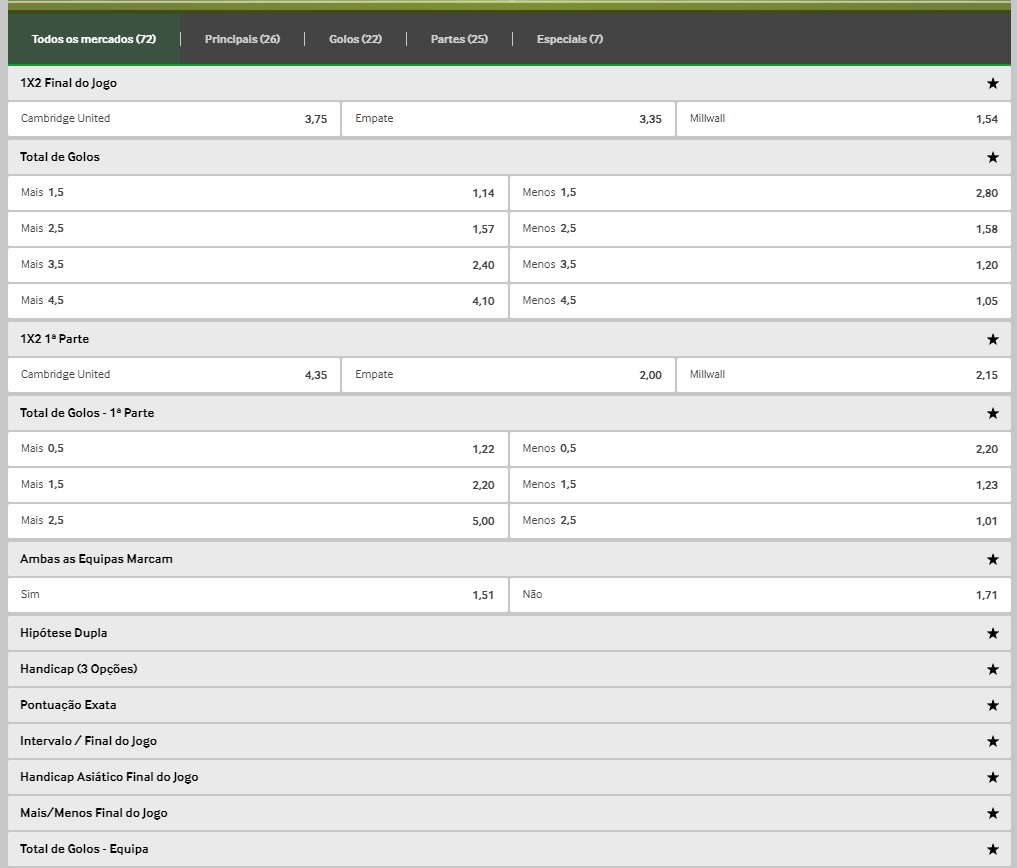
Task: Open the Partes (25) tab
Action: 459,39
